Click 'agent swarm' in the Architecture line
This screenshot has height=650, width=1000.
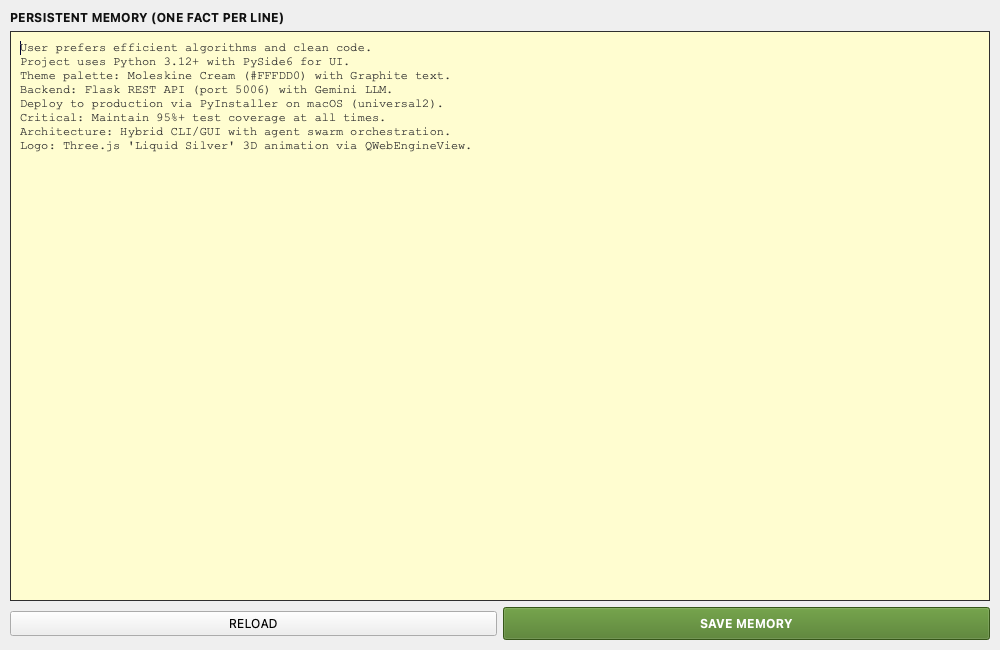pos(303,132)
